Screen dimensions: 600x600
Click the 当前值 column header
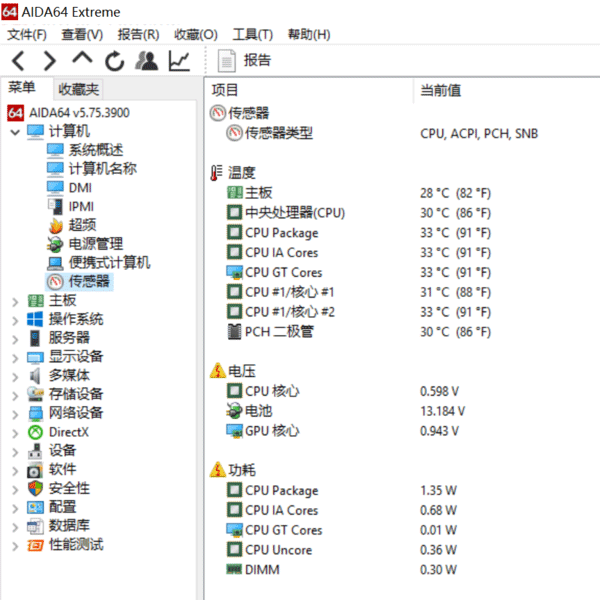pyautogui.click(x=440, y=91)
